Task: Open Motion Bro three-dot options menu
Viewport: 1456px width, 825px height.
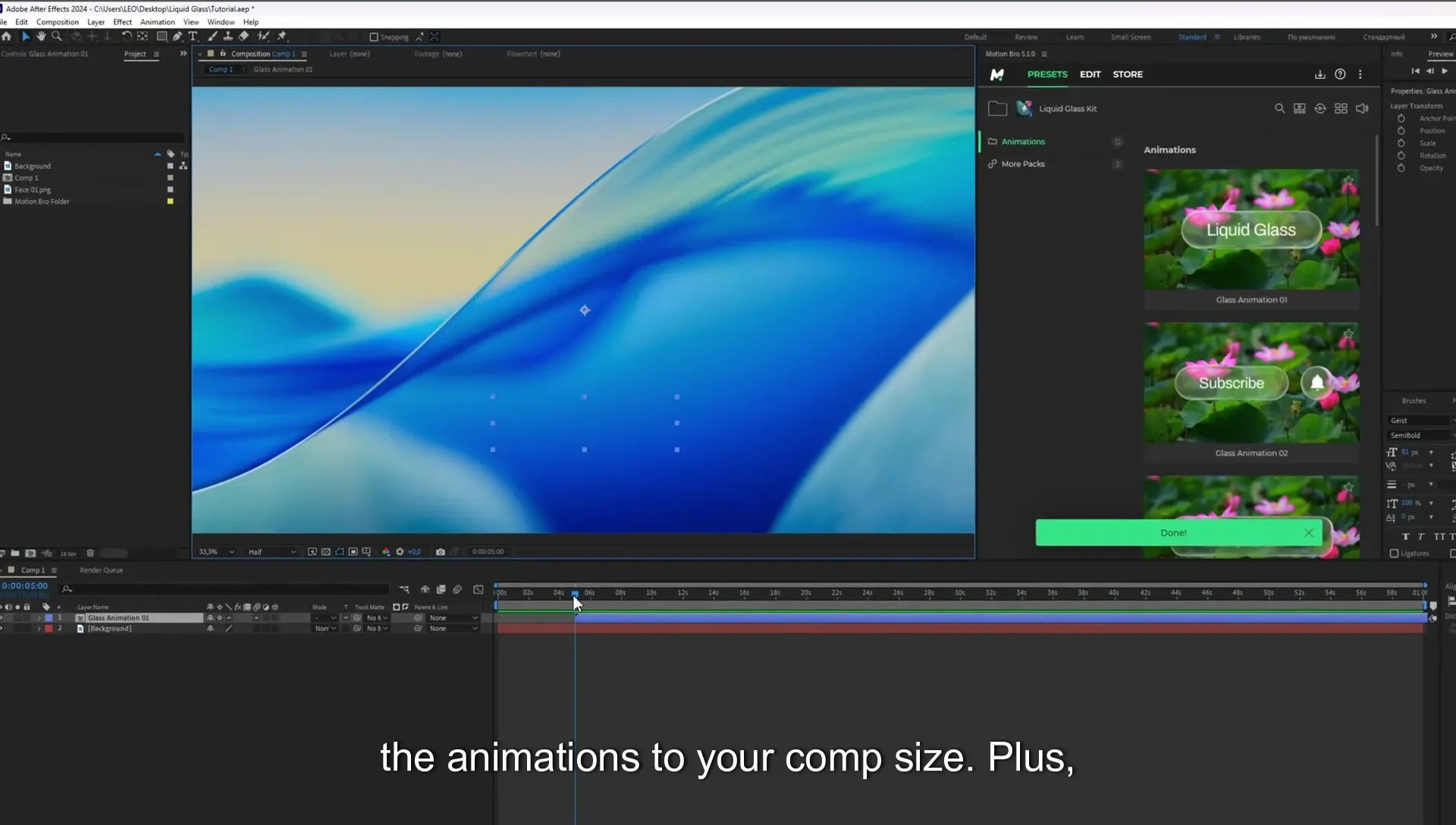Action: pos(1360,74)
